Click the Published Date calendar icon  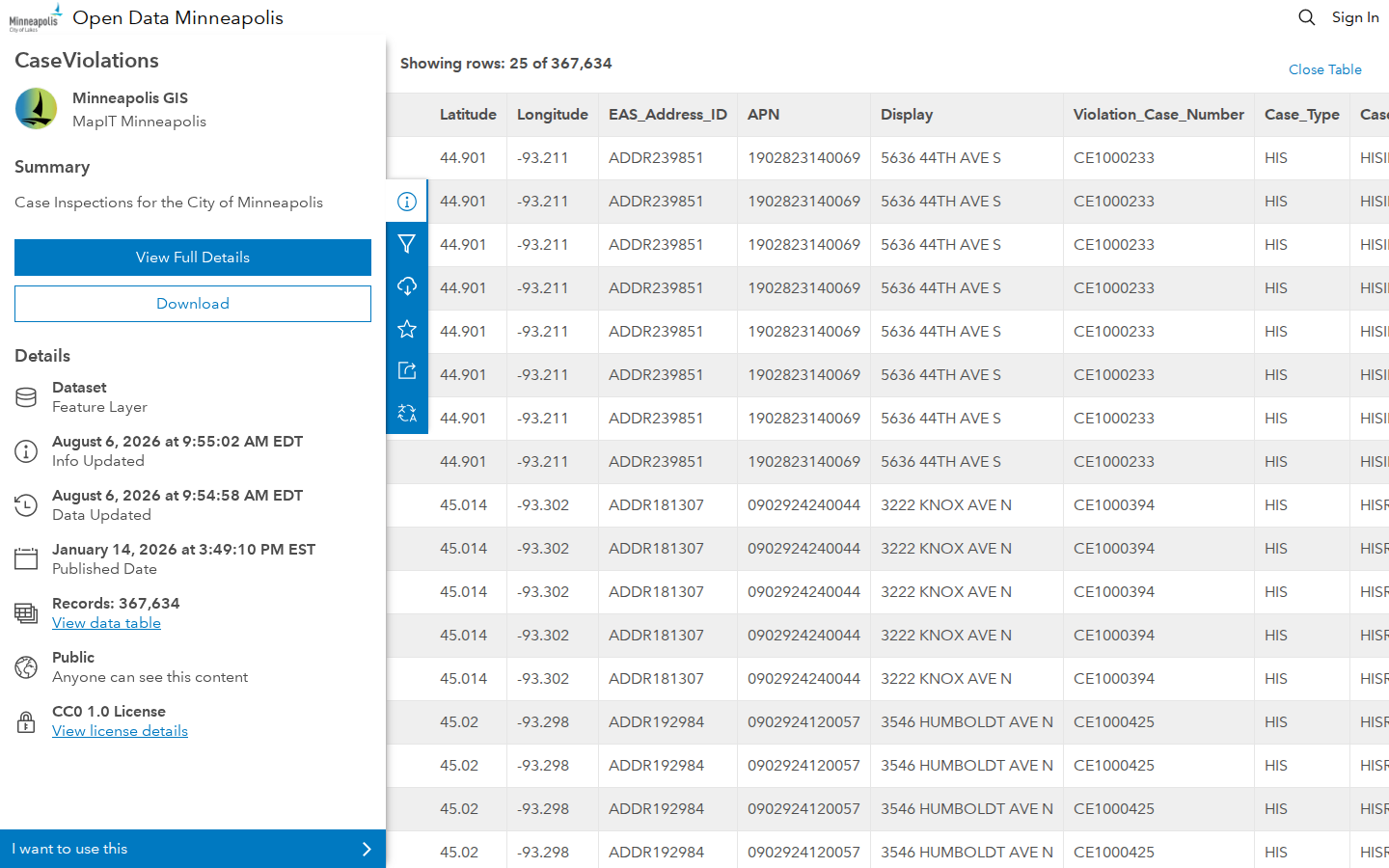pos(26,559)
